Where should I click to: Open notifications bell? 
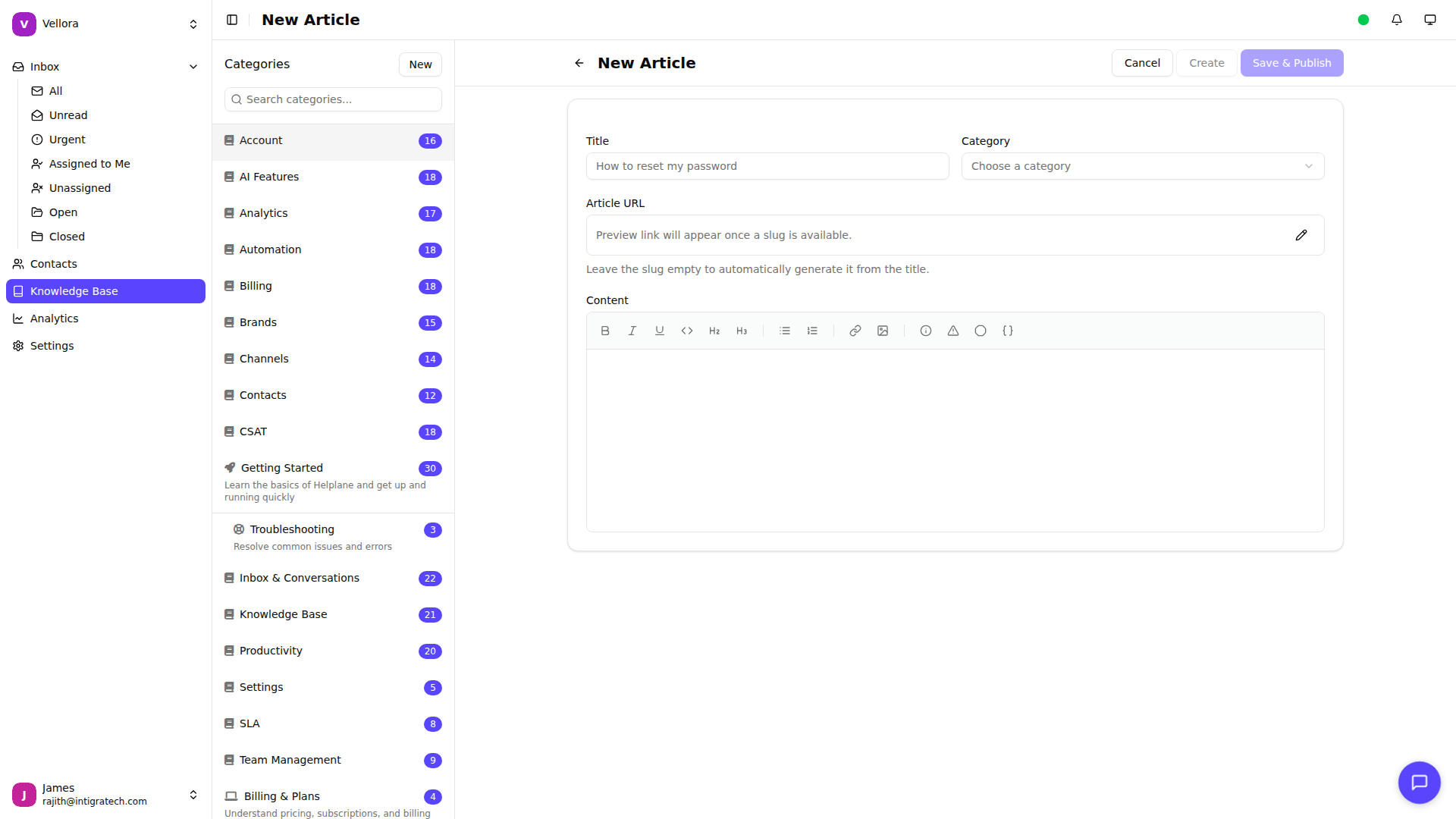[1397, 20]
